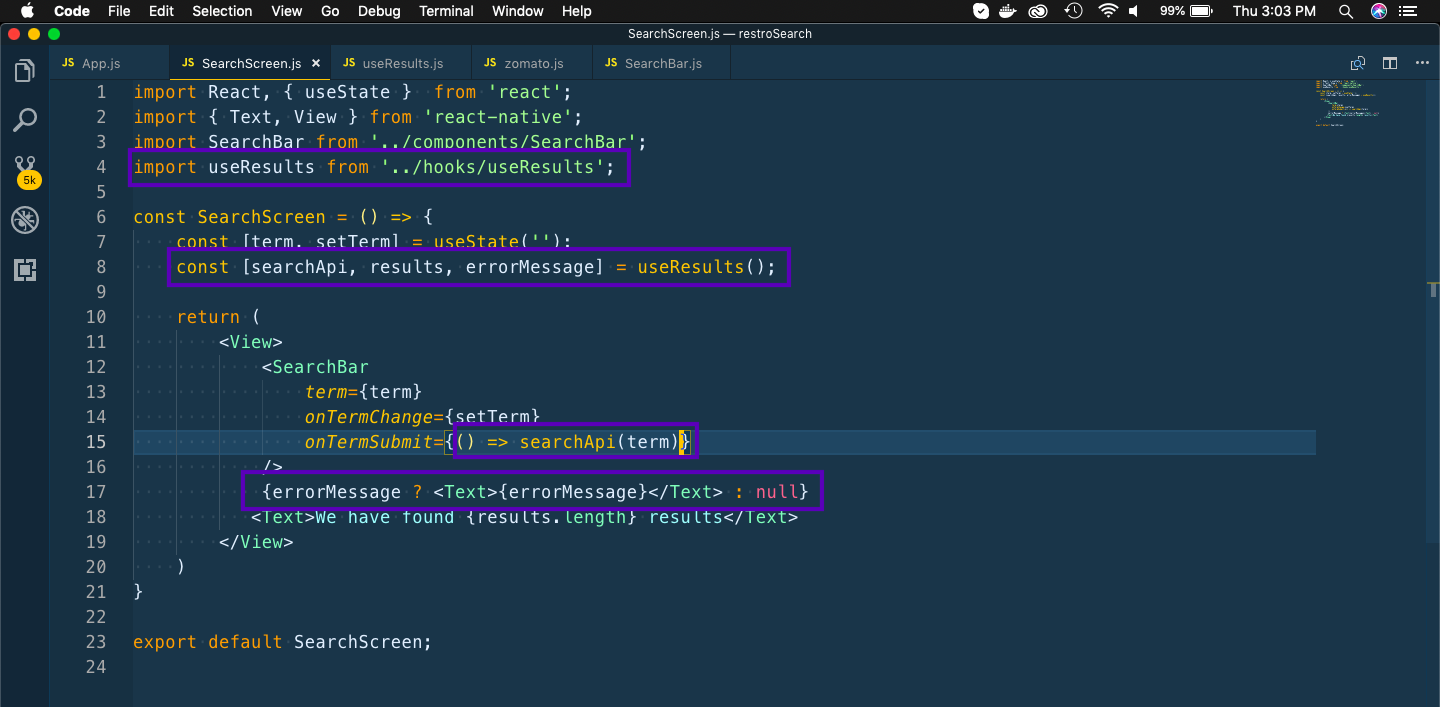Click line number 15 in gutter

click(x=96, y=442)
